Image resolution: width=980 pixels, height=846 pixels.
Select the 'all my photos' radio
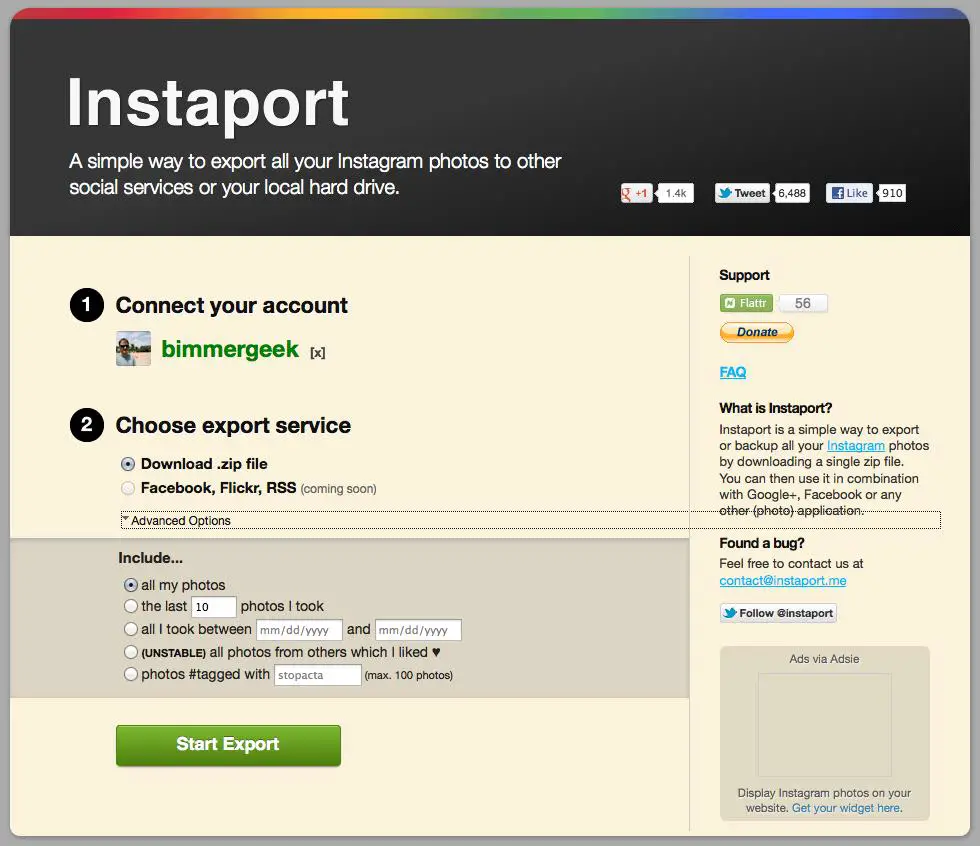(x=131, y=585)
